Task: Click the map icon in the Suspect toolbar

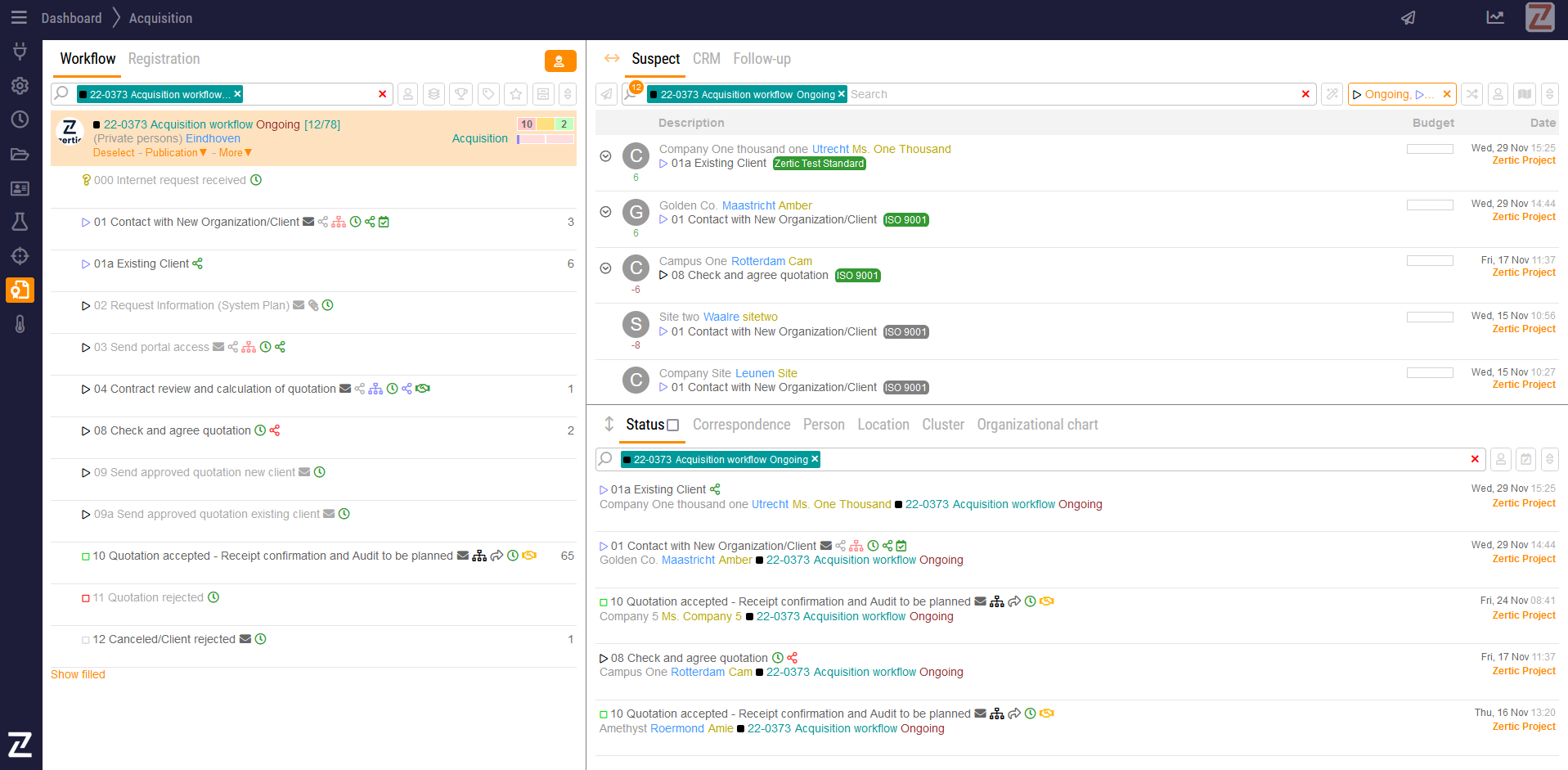Action: (1525, 94)
